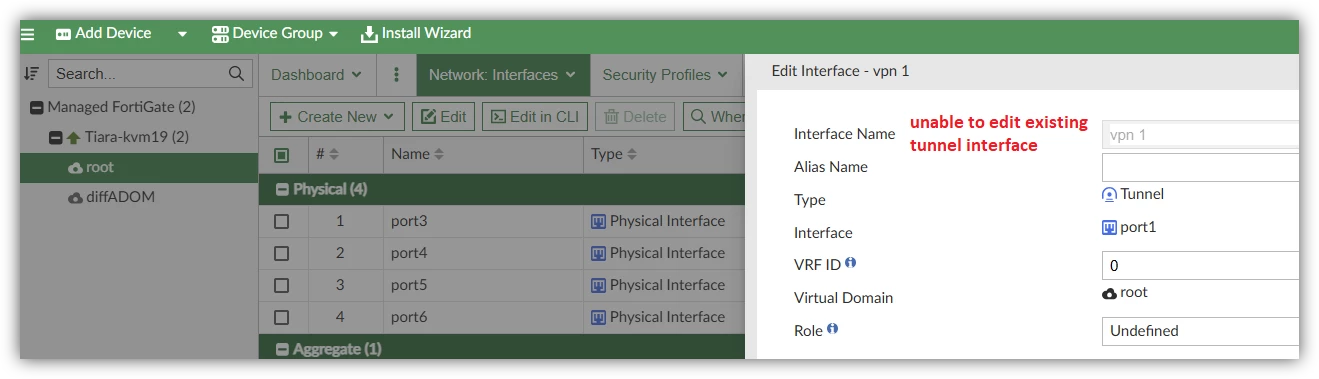Click the sort devices icon
Viewport: 1319px width, 379px height.
32,74
